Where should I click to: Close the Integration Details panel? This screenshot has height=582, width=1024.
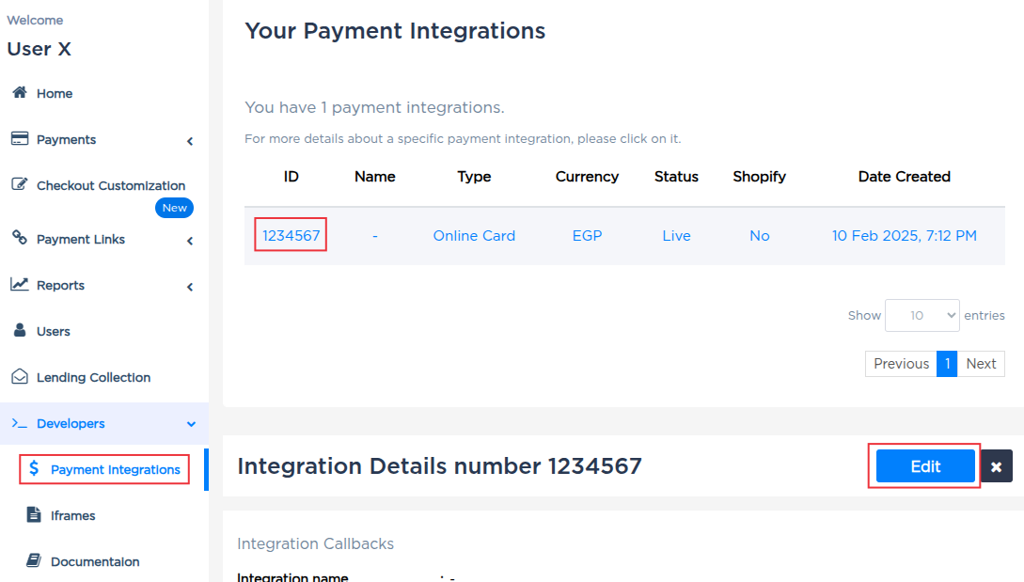click(996, 467)
